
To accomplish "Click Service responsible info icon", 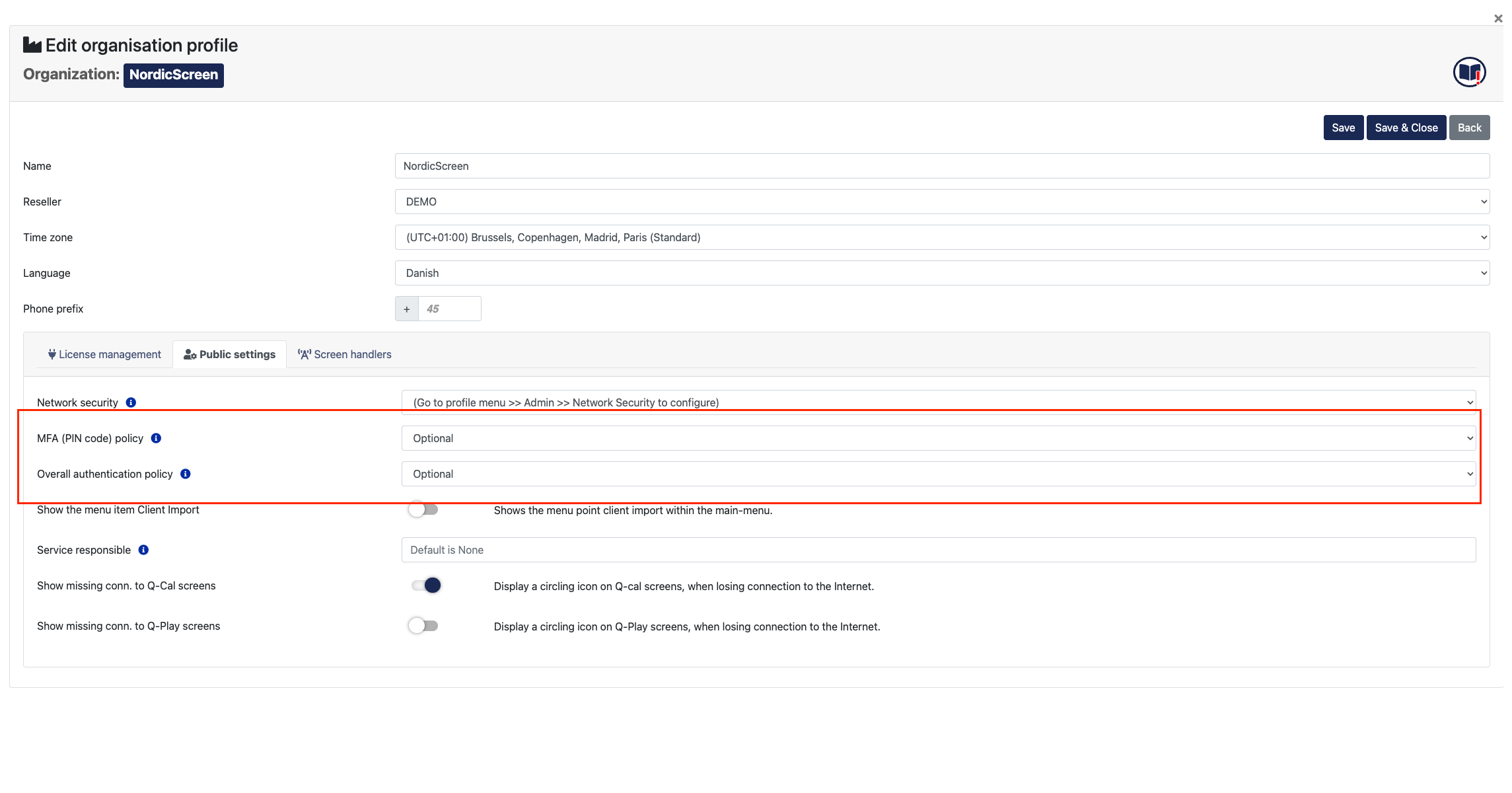I will (x=143, y=550).
